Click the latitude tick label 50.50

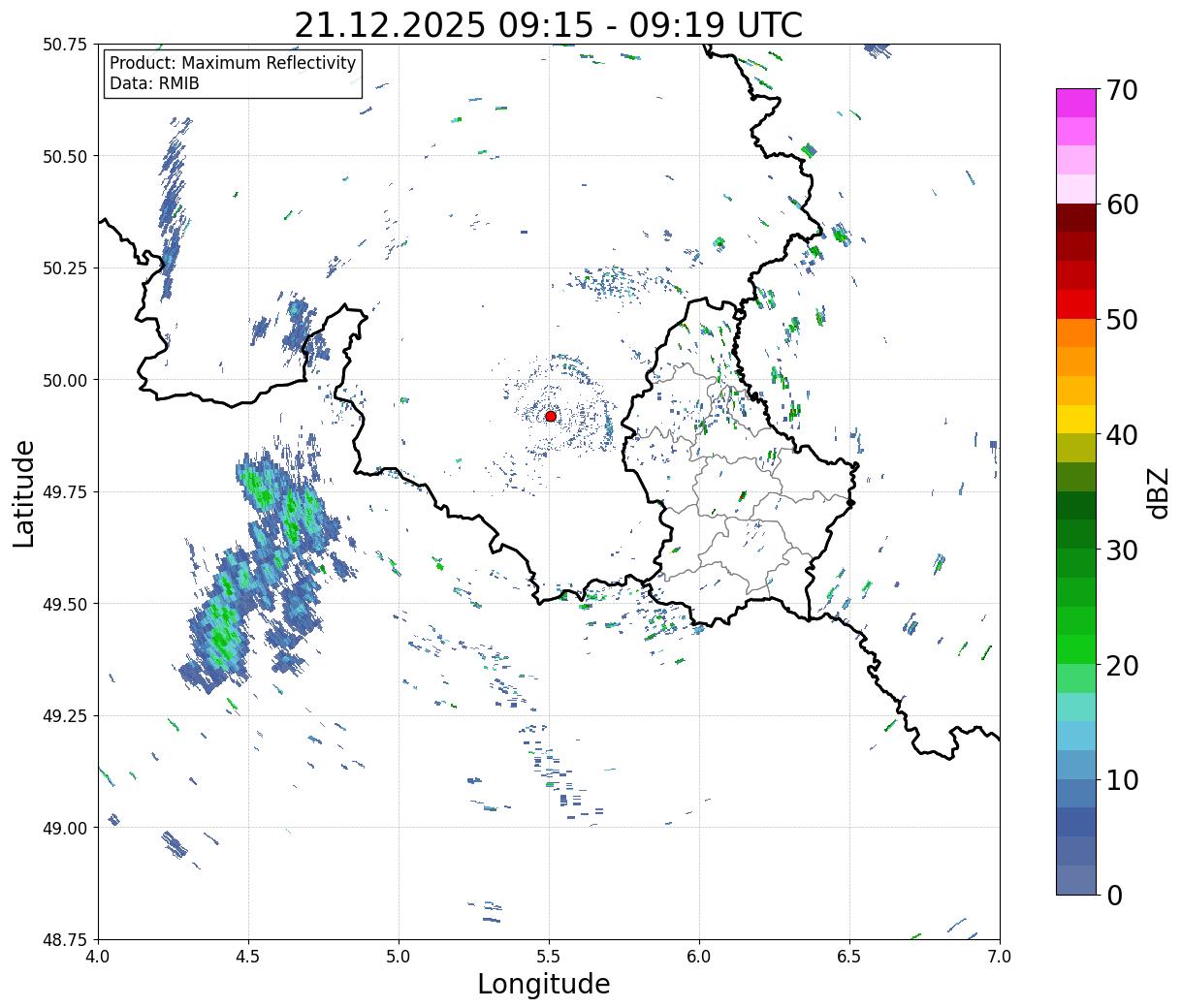[x=65, y=157]
